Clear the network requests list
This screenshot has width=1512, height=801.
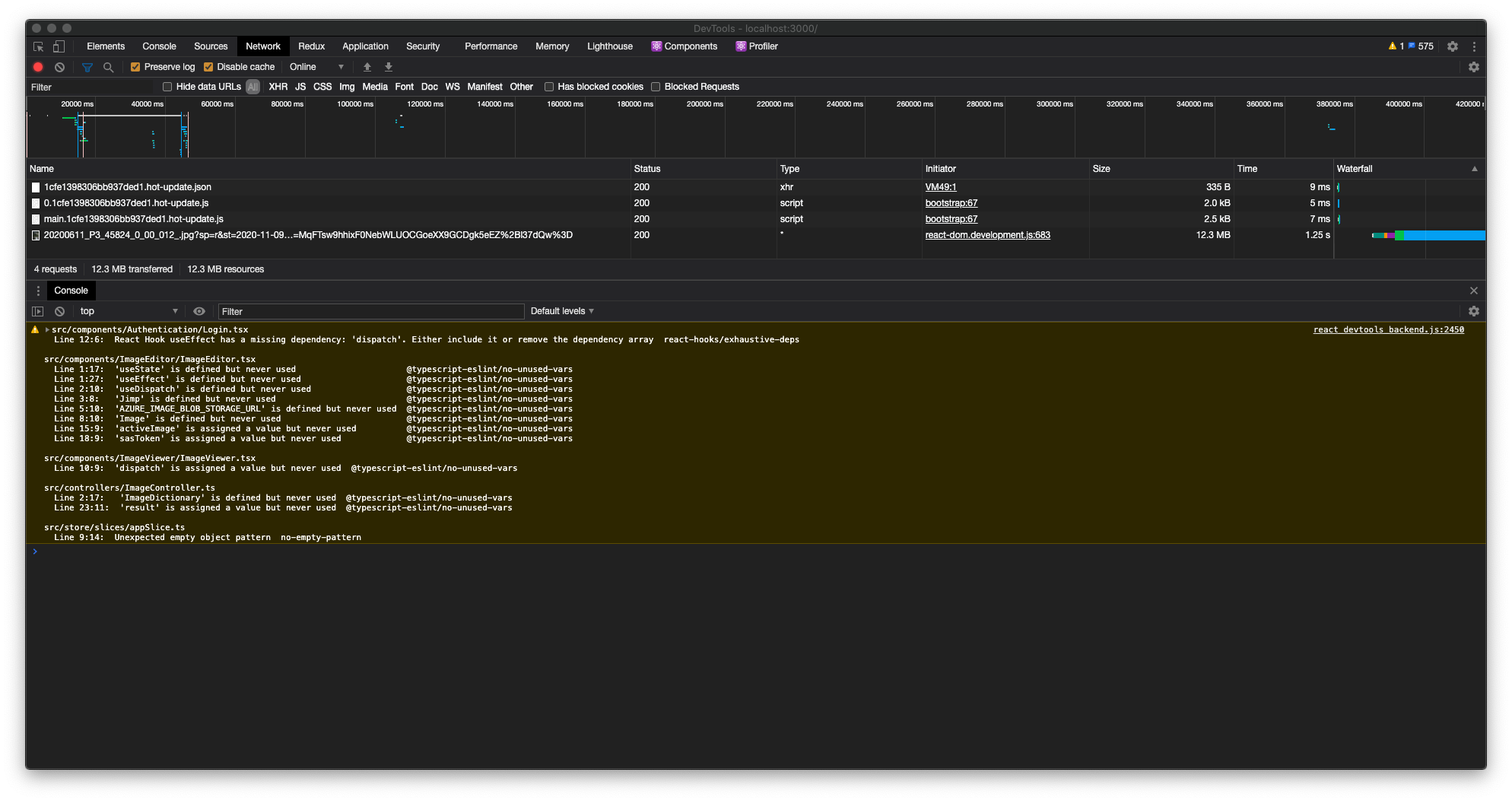[60, 67]
